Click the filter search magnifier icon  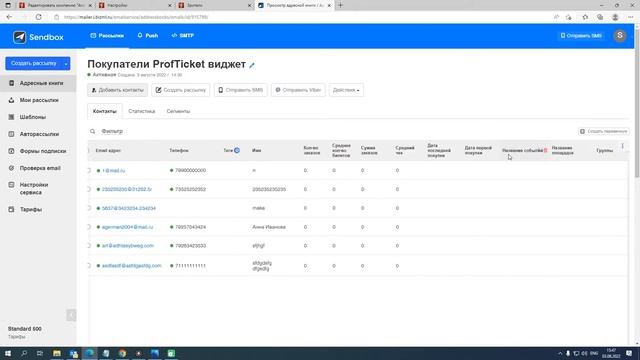[93, 131]
